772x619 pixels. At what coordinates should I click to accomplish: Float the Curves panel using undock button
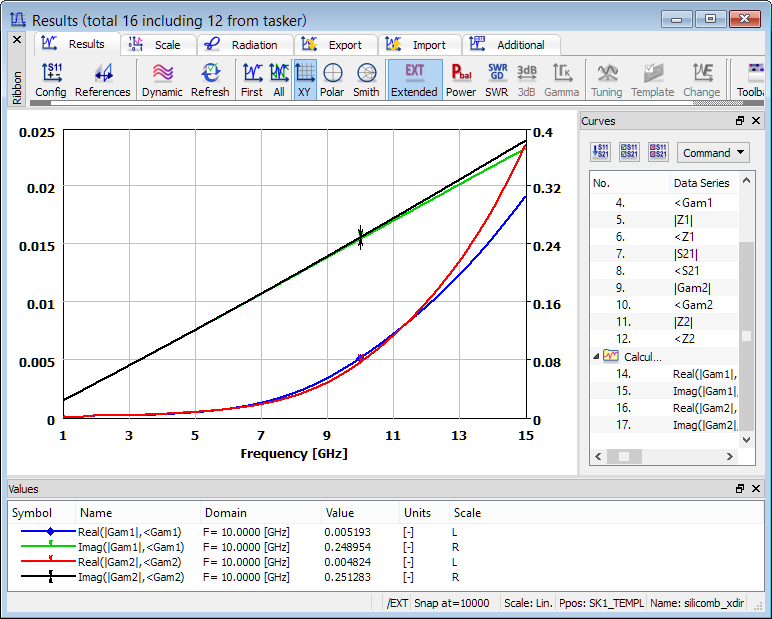[x=740, y=121]
